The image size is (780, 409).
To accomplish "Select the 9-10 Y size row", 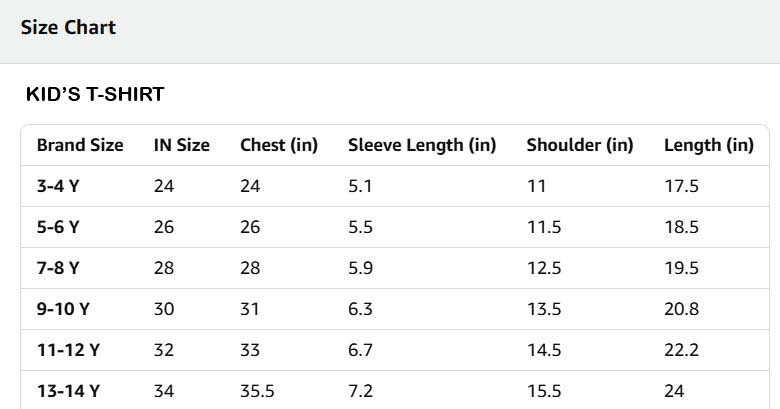I will [395, 309].
